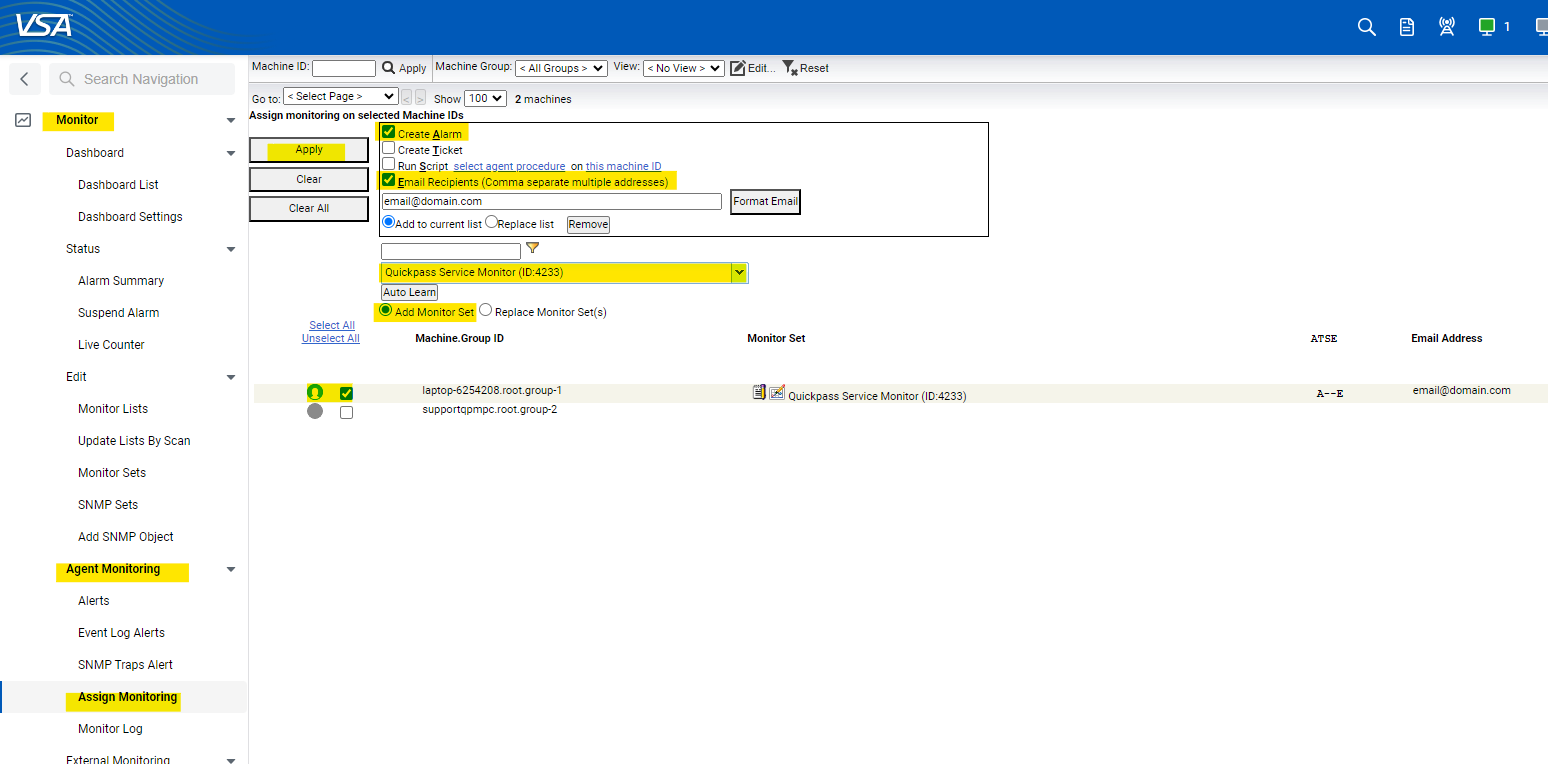Click the Select All link
Screen dimensions: 1548x764
coord(332,325)
